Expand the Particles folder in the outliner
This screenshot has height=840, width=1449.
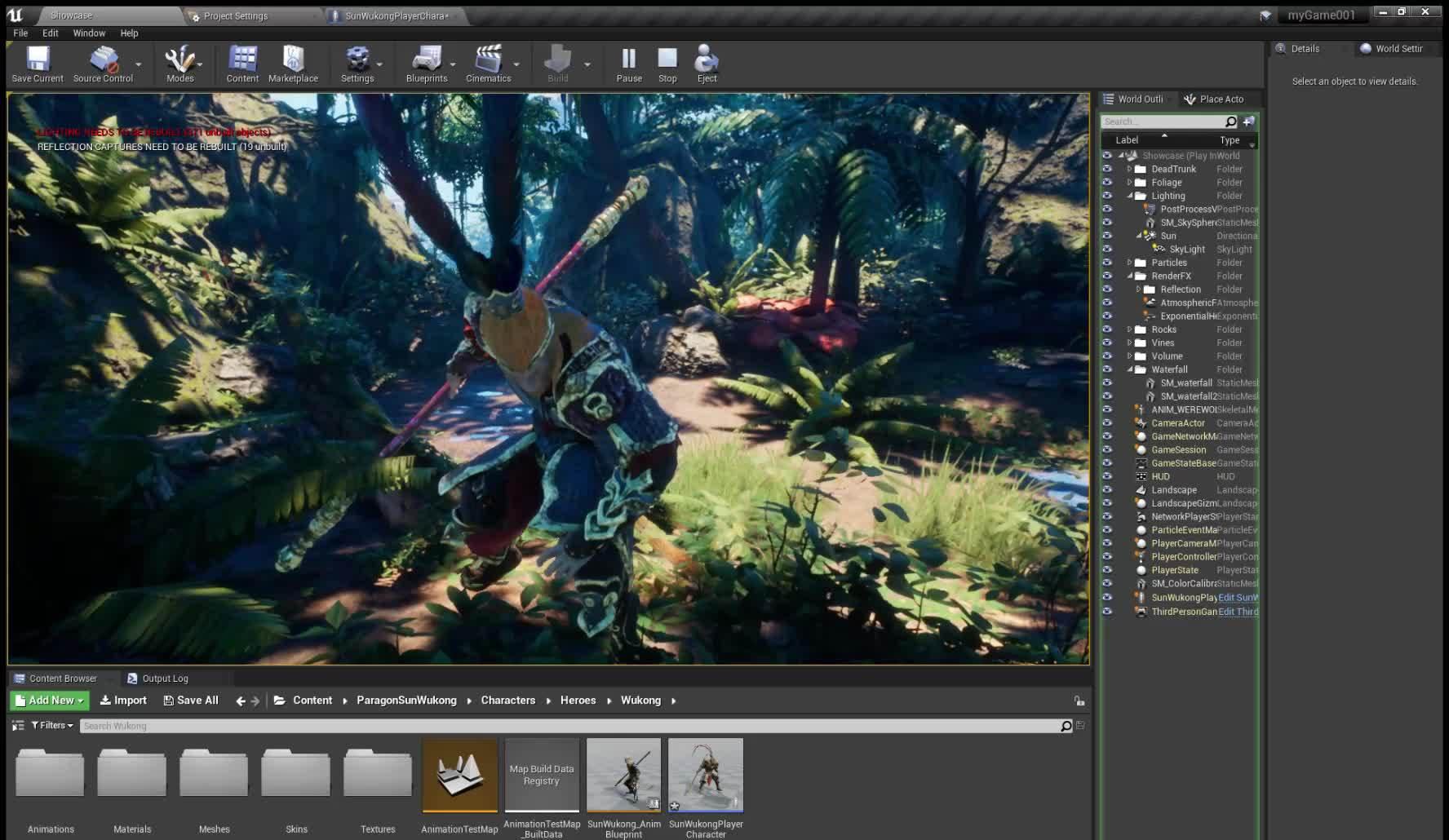pos(1129,263)
